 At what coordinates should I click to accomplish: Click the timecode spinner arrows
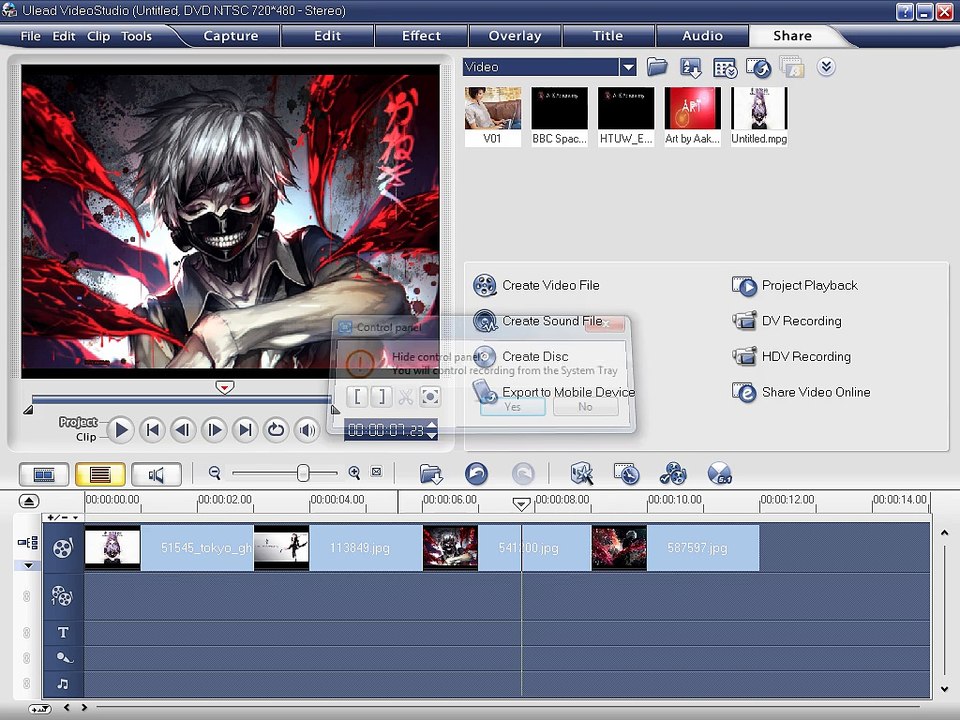432,429
